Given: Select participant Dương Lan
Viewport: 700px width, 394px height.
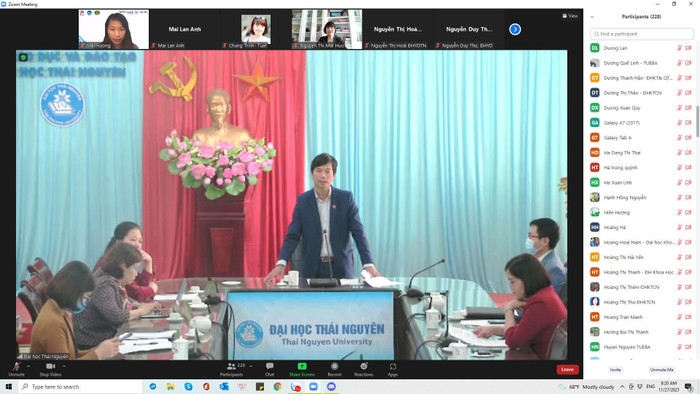Looking at the screenshot, I should point(641,48).
